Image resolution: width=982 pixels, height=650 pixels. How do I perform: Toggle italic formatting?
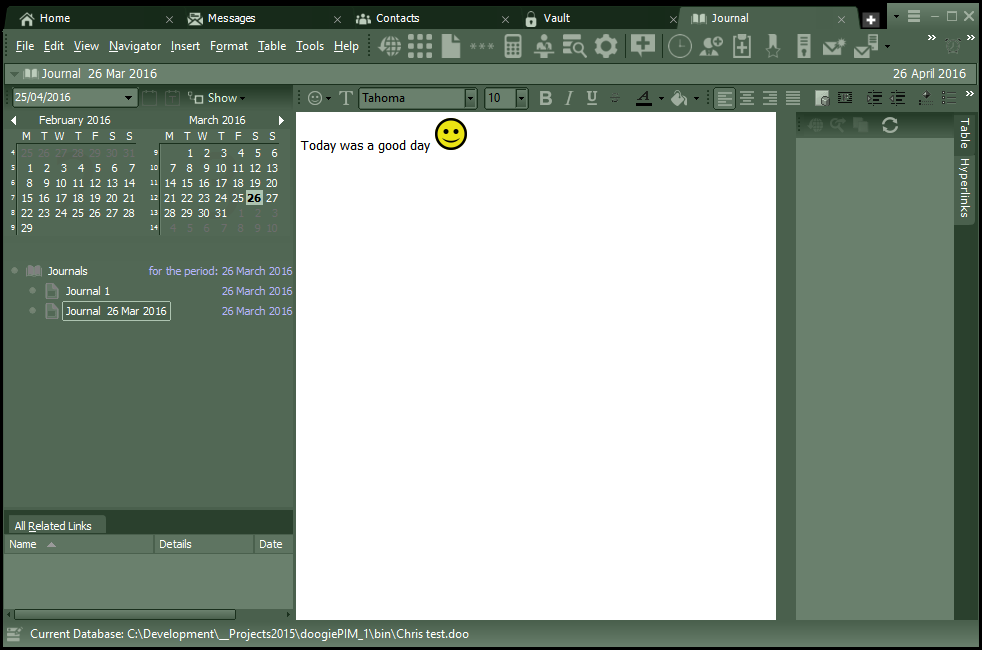(569, 98)
